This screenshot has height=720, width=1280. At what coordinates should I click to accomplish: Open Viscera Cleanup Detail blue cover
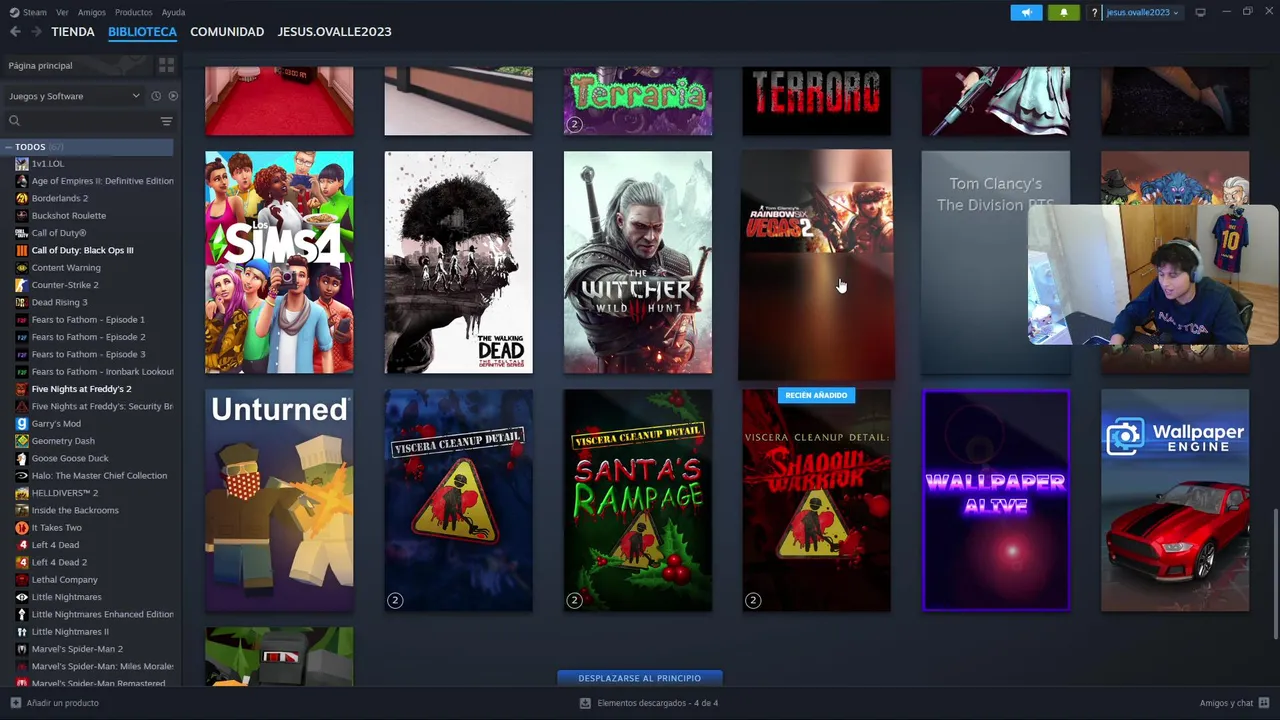(x=459, y=500)
